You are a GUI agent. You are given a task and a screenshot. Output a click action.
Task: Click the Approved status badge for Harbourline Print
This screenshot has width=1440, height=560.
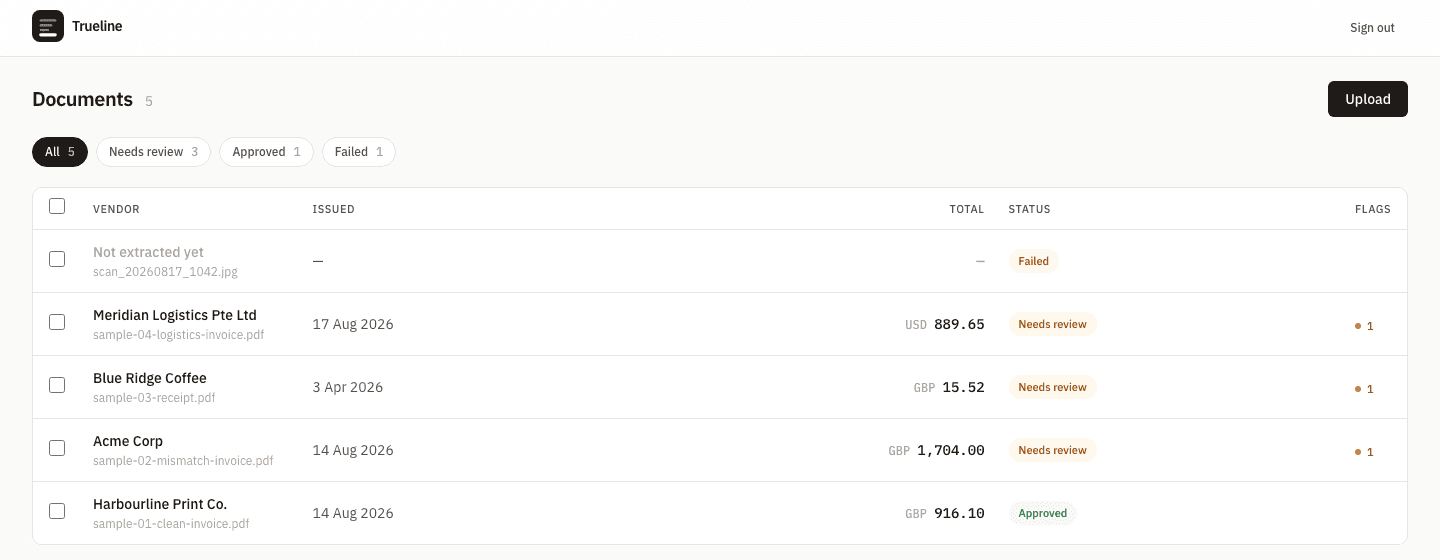pos(1042,513)
